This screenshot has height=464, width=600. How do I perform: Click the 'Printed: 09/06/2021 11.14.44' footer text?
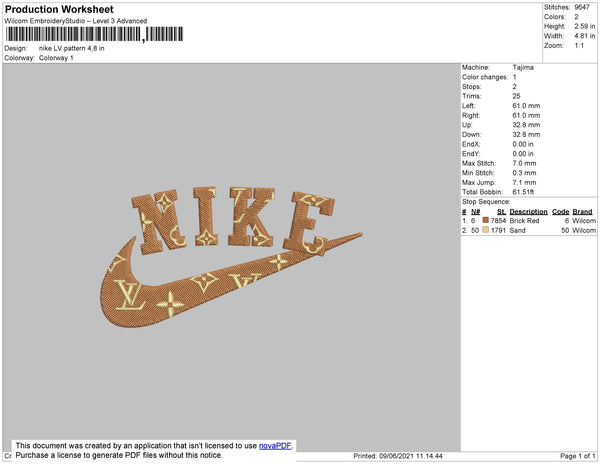tap(398, 456)
